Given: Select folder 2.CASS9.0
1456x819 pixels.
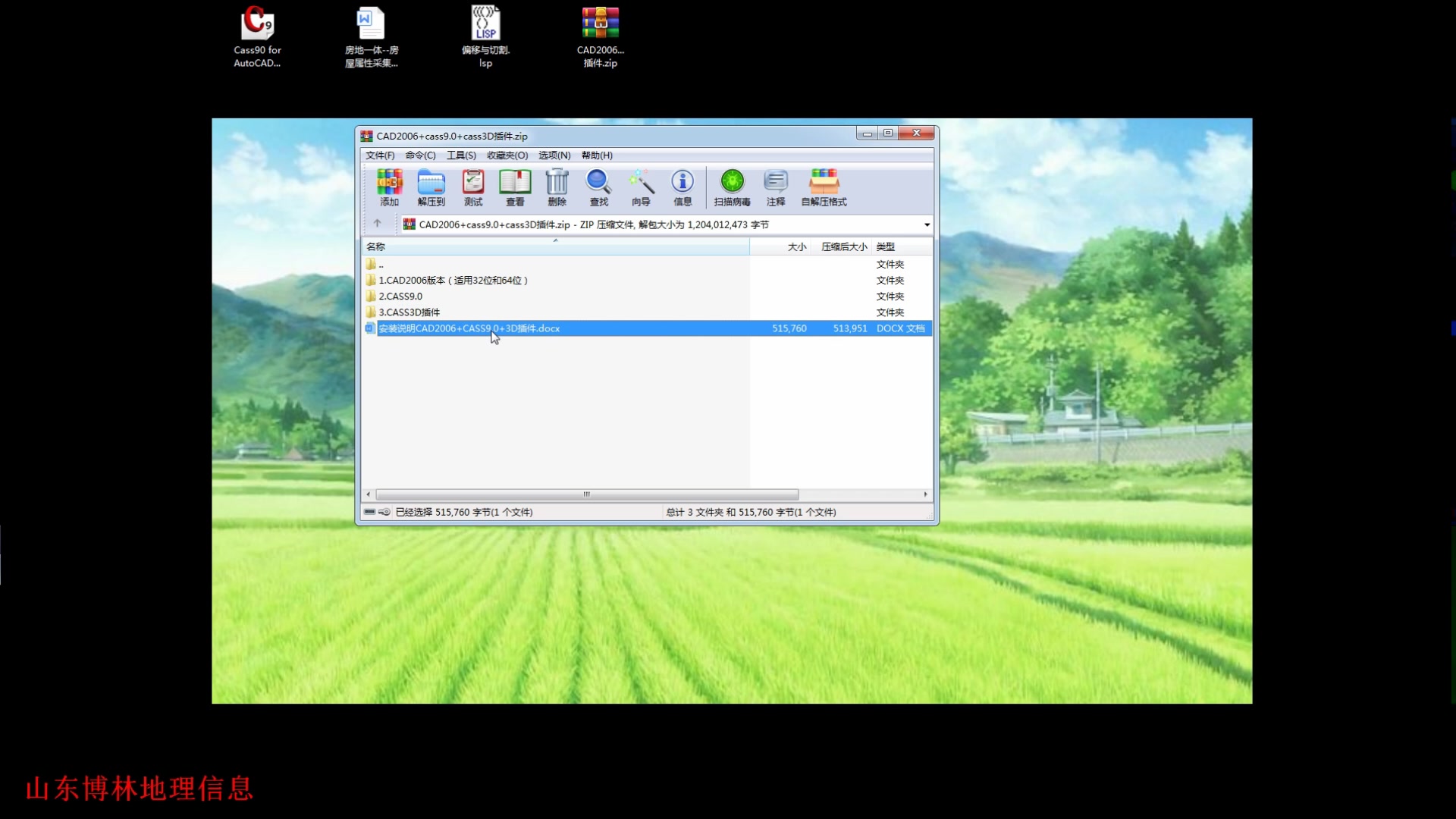Looking at the screenshot, I should (647, 297).
